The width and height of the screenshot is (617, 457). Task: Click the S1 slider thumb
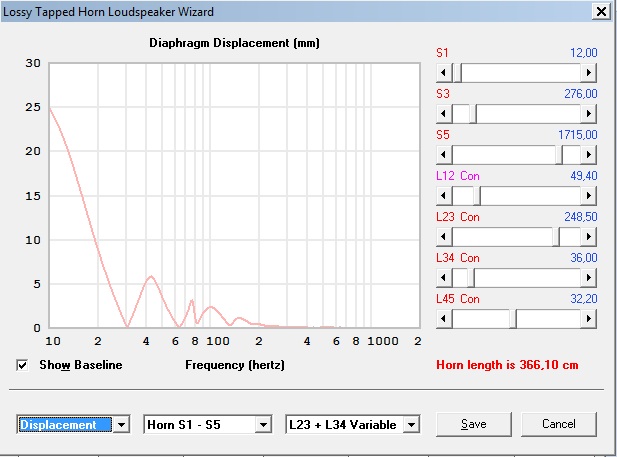(x=457, y=73)
